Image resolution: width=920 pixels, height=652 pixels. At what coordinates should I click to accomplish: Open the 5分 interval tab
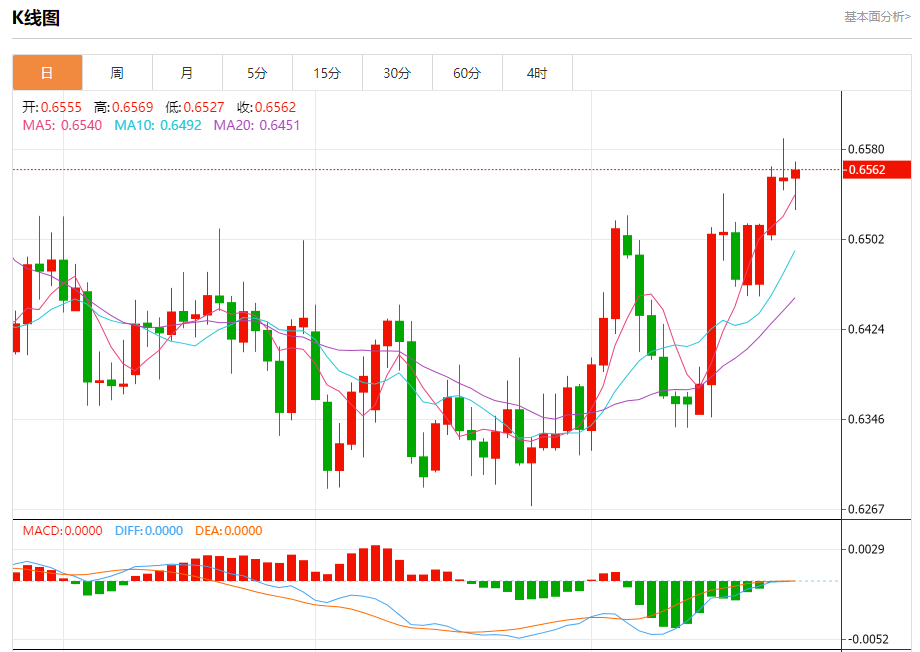coord(257,73)
